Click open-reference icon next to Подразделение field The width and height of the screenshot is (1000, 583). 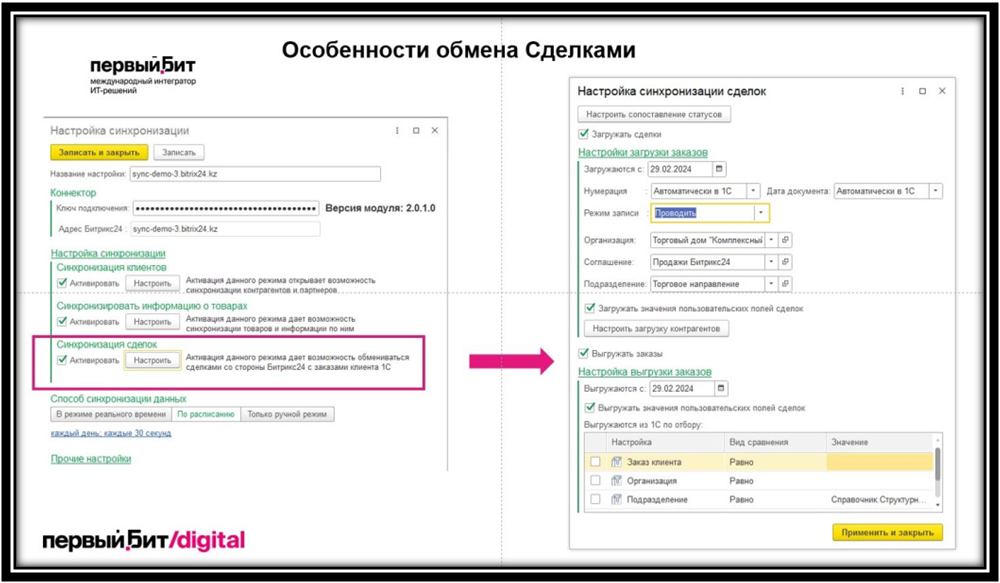[x=786, y=284]
